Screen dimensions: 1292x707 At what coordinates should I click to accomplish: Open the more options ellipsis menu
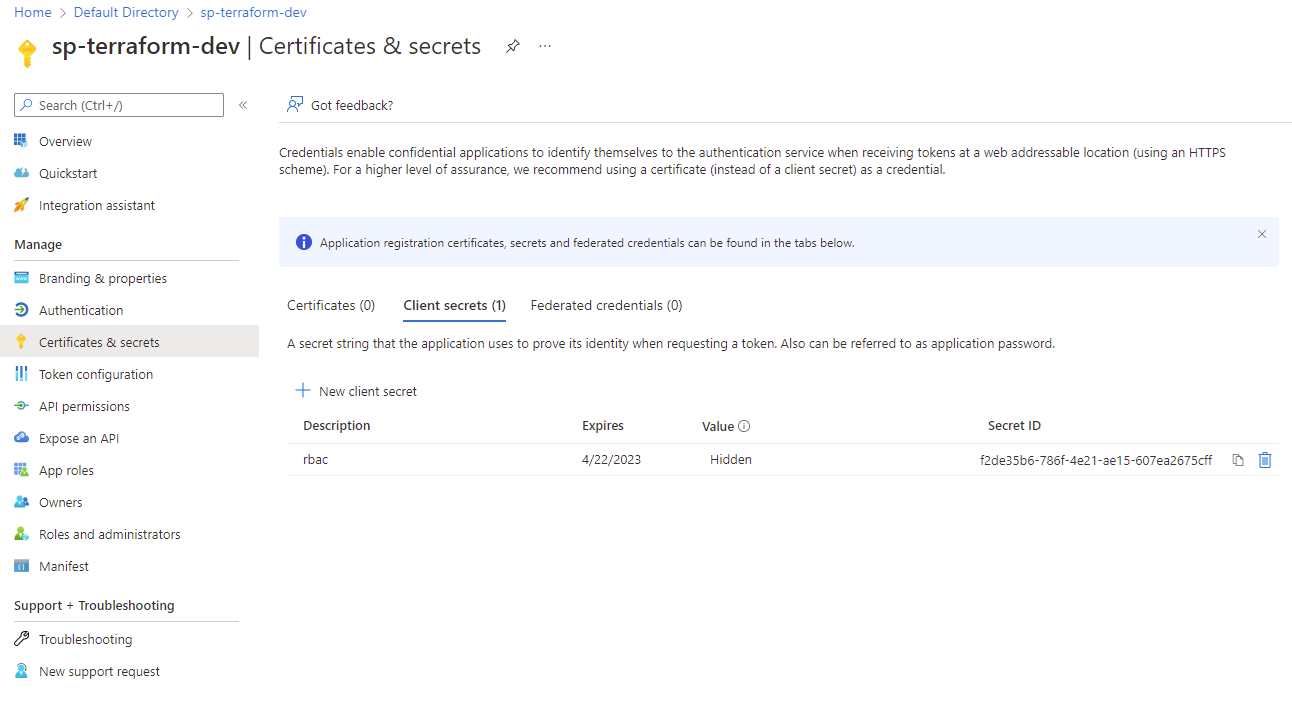pos(545,46)
